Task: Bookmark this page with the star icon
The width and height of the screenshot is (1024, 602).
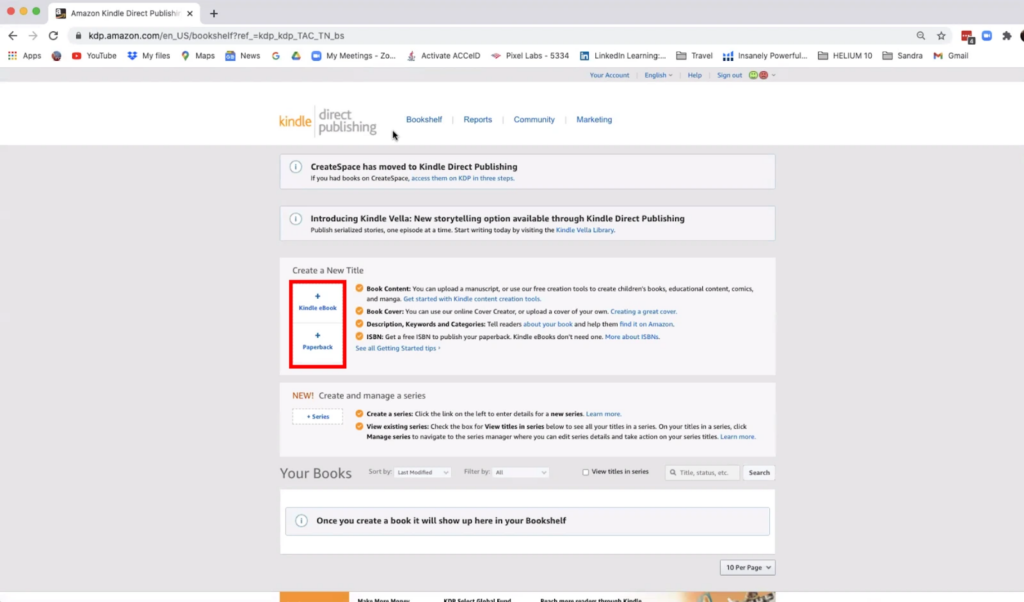Action: tap(941, 36)
